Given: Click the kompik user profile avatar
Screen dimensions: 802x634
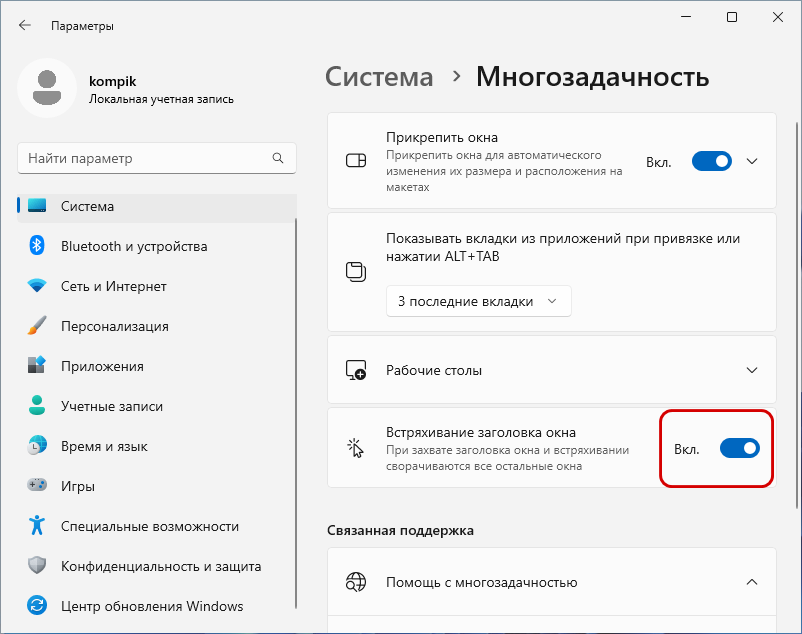Looking at the screenshot, I should click(x=47, y=88).
